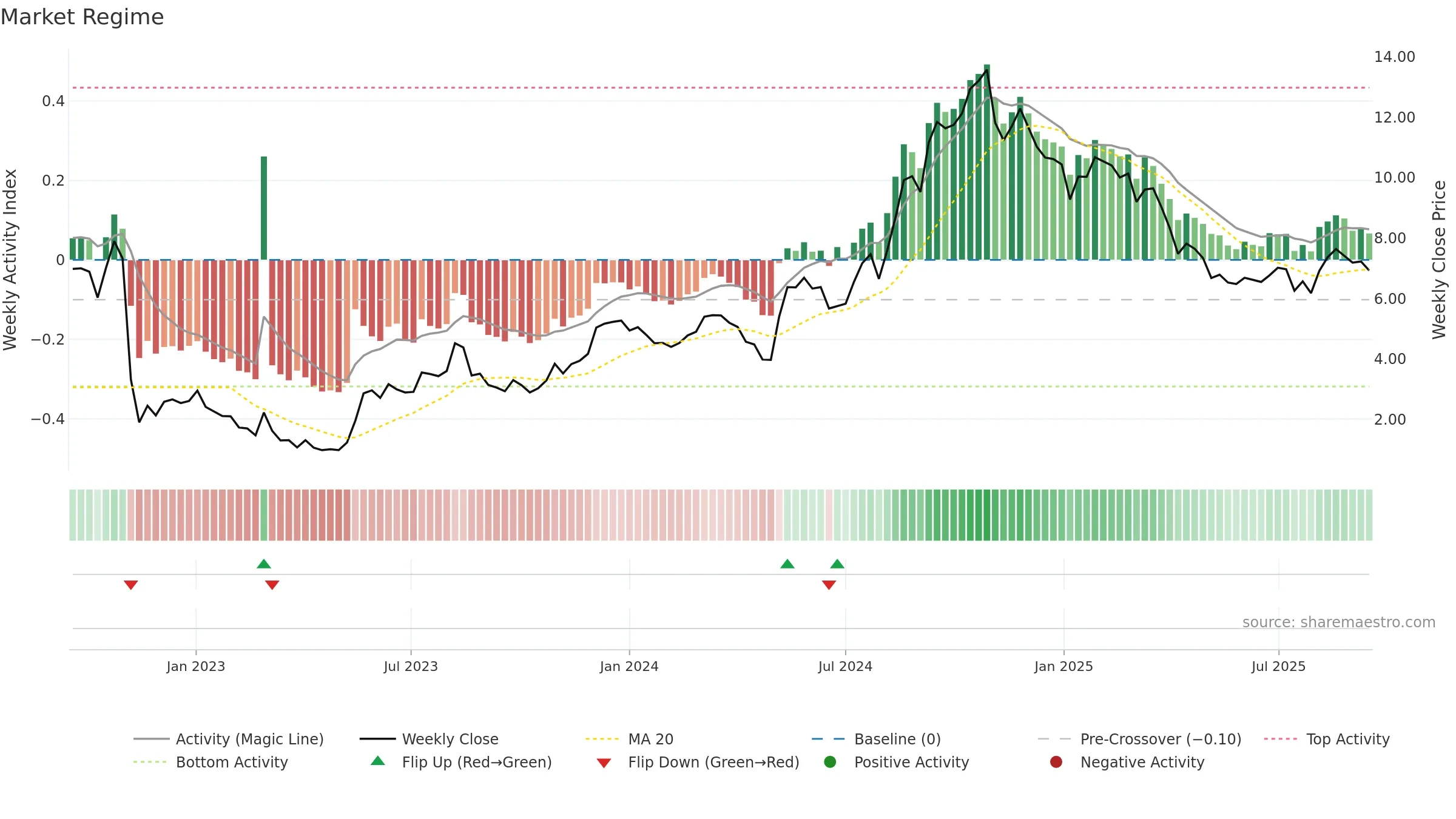Viewport: 1456px width, 819px height.
Task: Click the 4.00 price axis tick
Action: click(x=1390, y=359)
